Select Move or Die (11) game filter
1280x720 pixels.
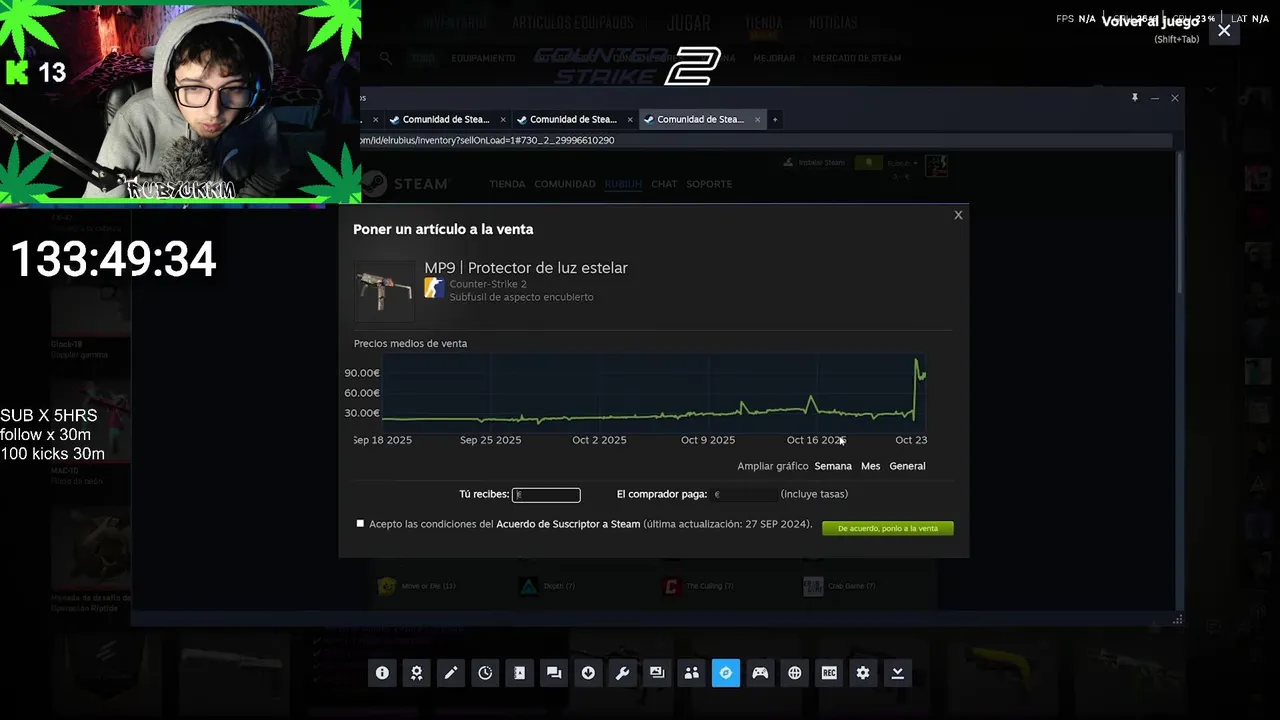[x=417, y=586]
